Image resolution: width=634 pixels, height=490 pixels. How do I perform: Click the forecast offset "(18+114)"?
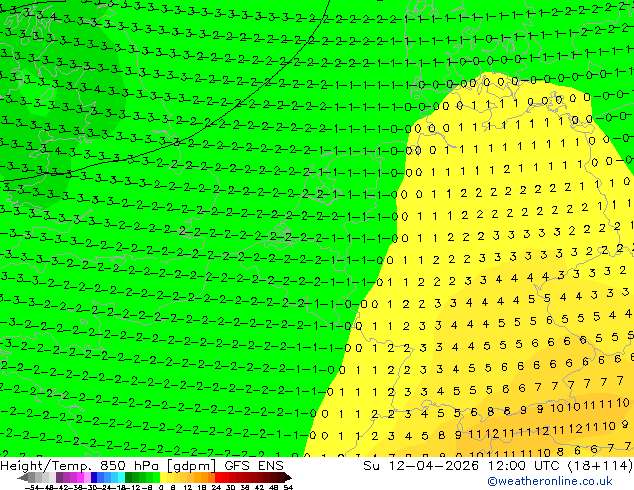pos(600,466)
